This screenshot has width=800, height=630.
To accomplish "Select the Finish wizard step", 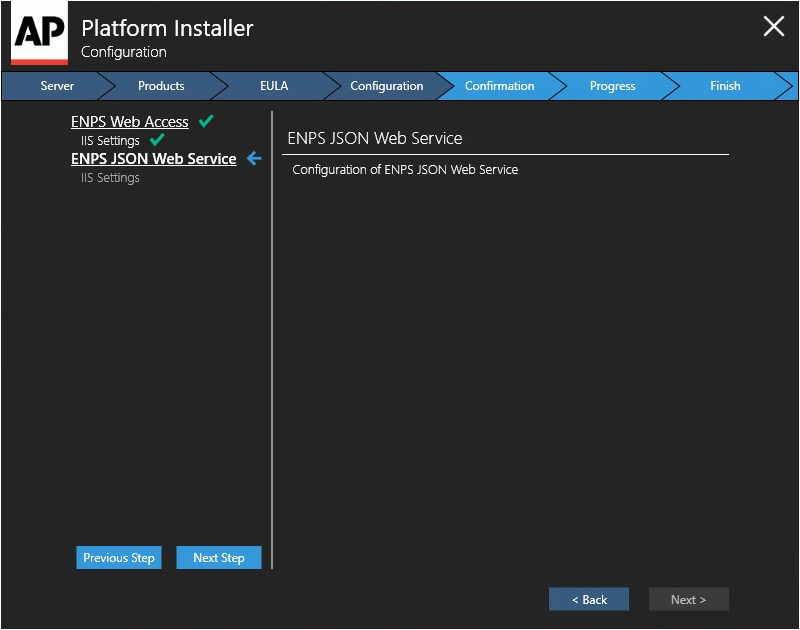I will click(725, 86).
